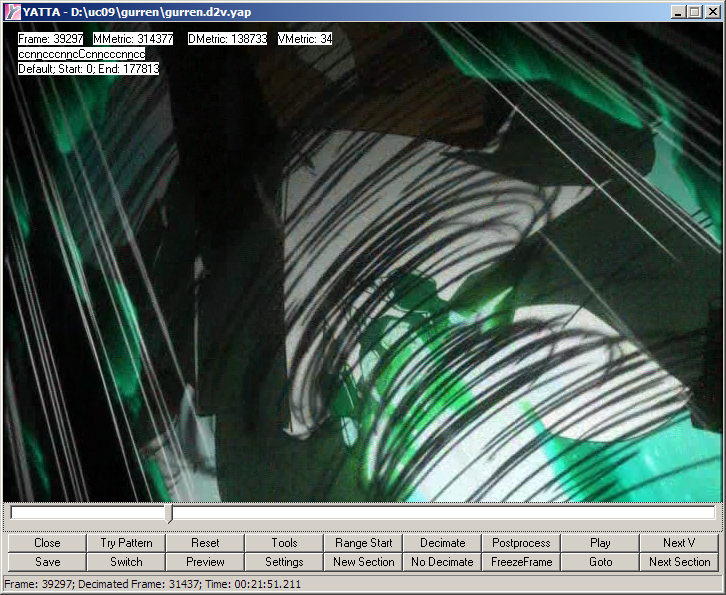726x595 pixels.
Task: Go to the Next Section
Action: (679, 562)
